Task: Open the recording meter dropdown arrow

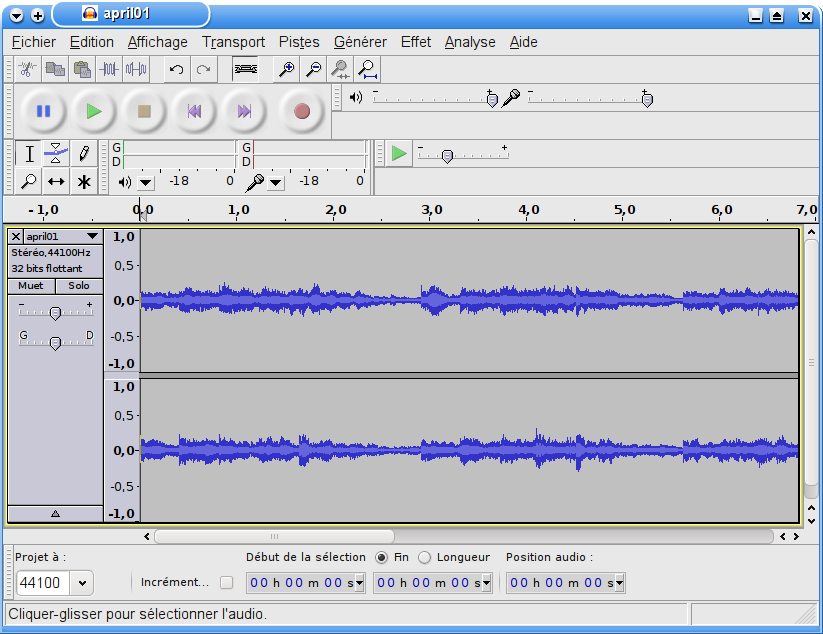Action: [276, 183]
